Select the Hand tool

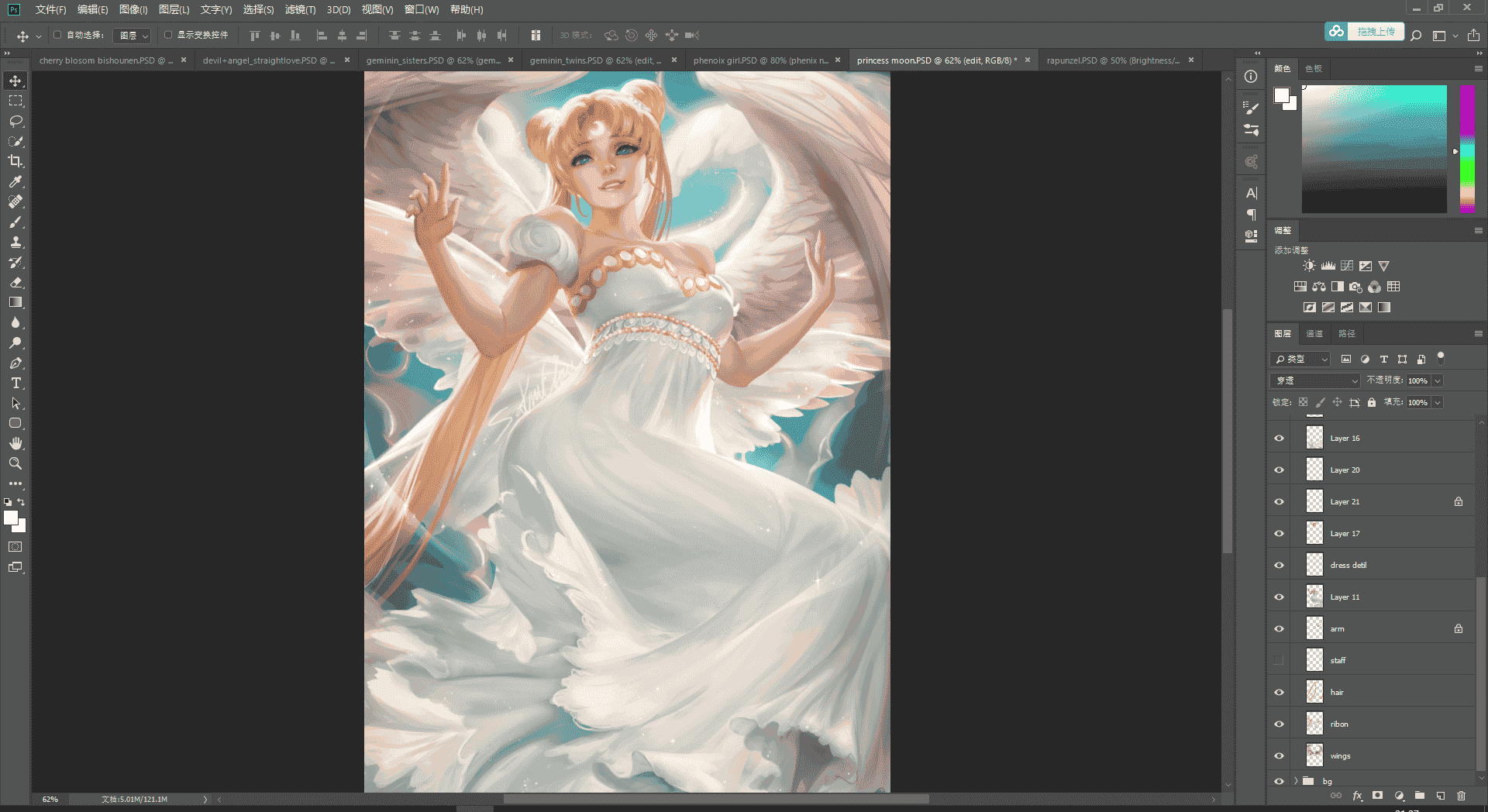[15, 443]
